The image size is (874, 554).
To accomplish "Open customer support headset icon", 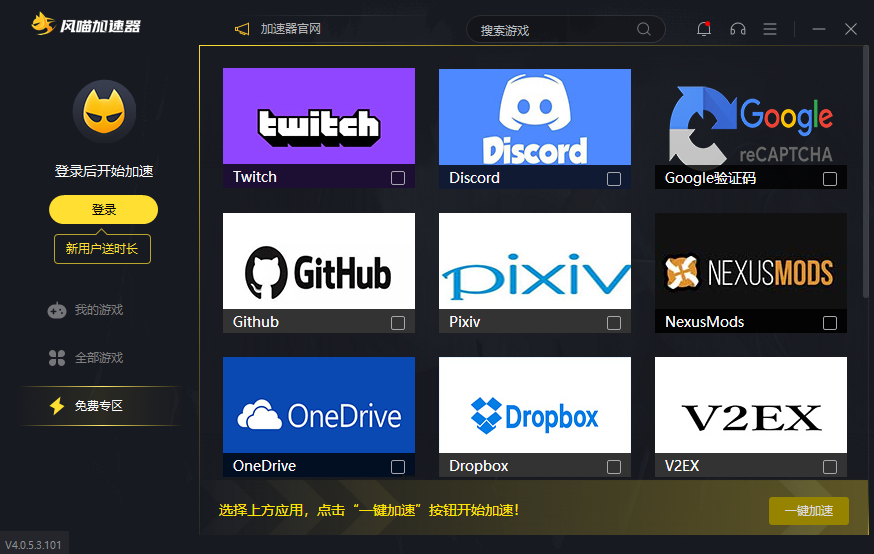I will point(738,29).
